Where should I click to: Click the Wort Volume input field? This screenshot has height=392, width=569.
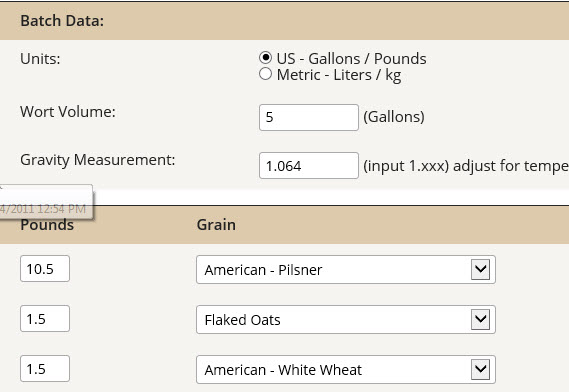[309, 117]
